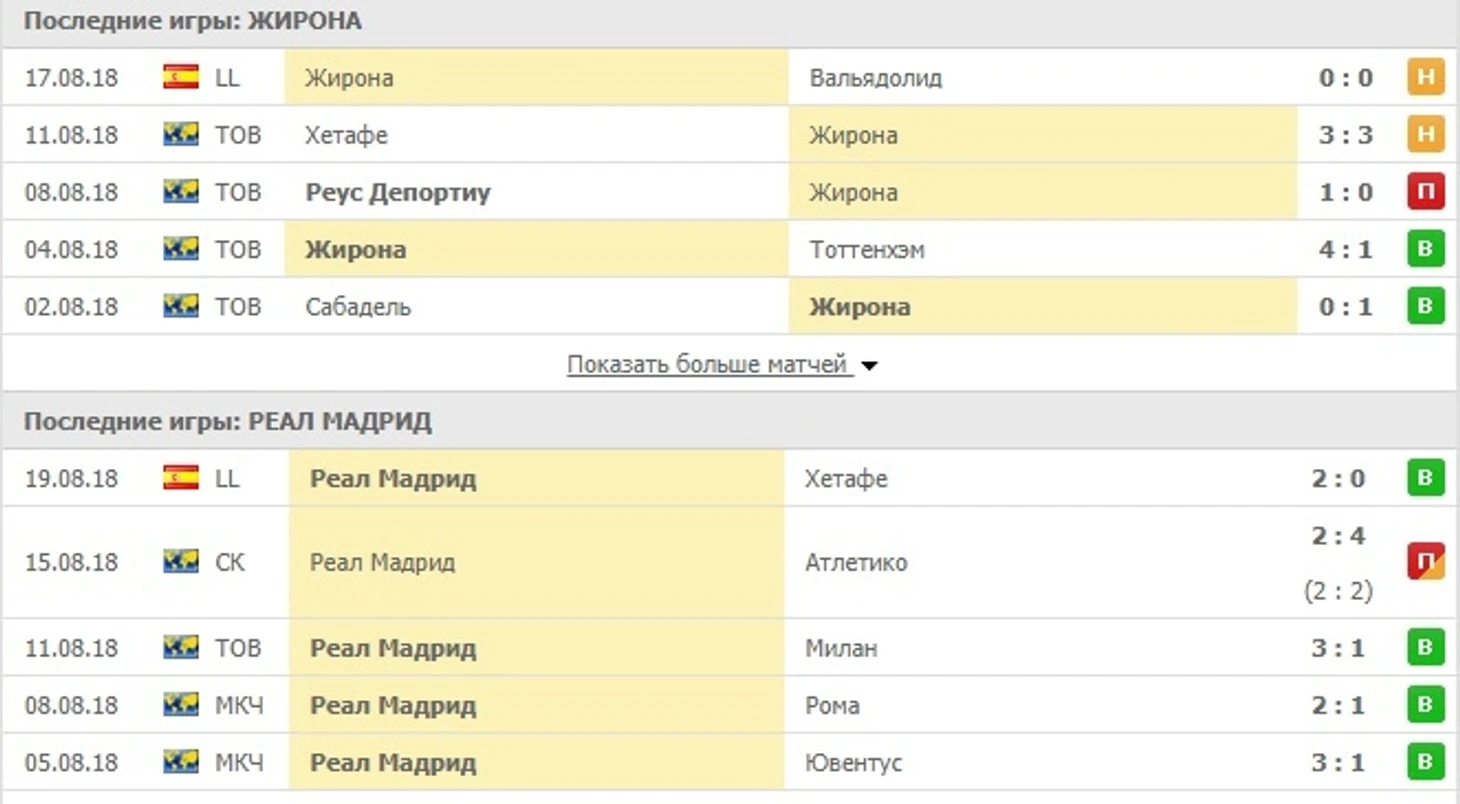
Task: Click the world flag icon next to Хетафе–Жирона
Action: pyautogui.click(x=181, y=135)
